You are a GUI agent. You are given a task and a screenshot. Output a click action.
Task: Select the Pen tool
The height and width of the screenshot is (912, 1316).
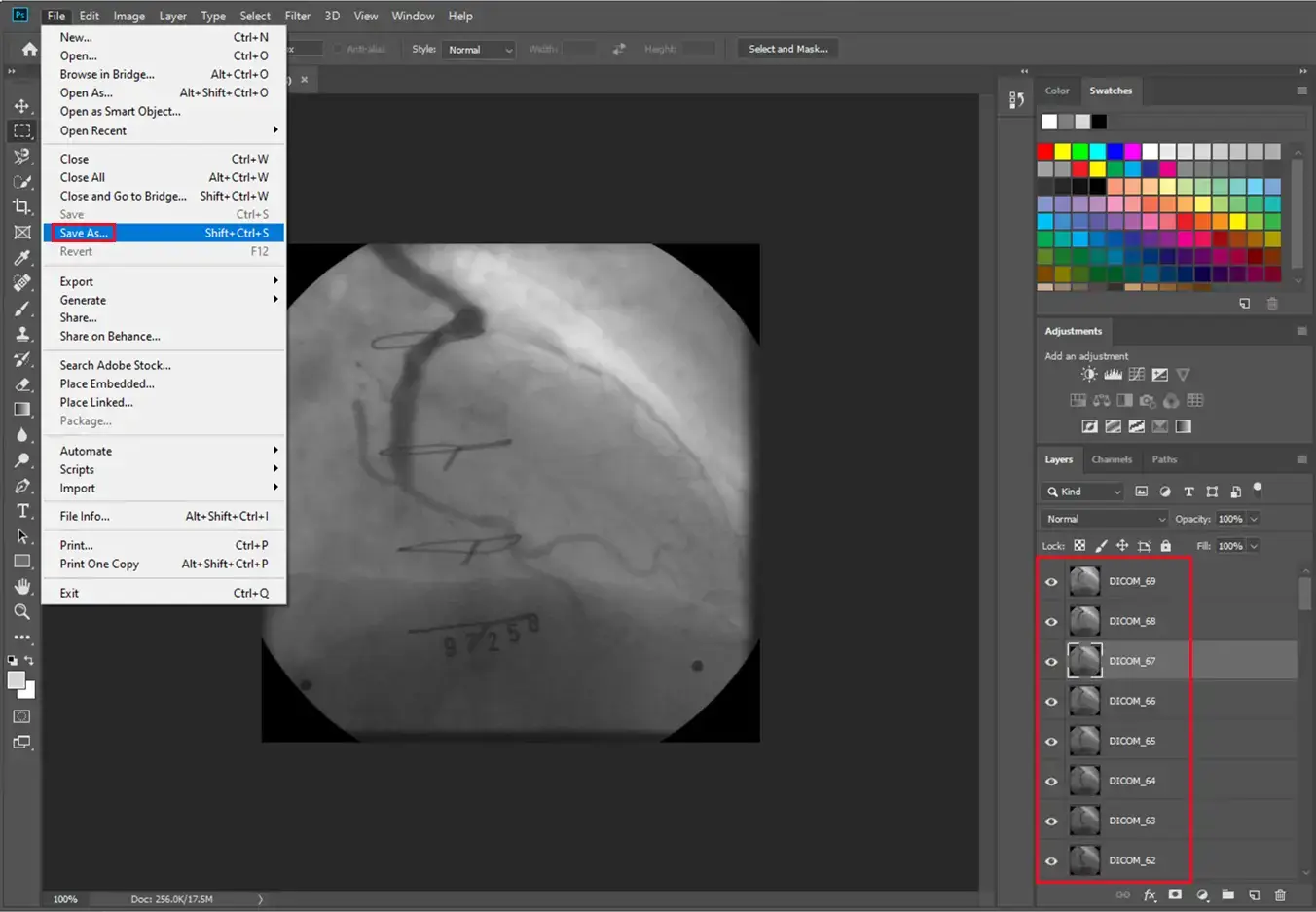click(21, 486)
